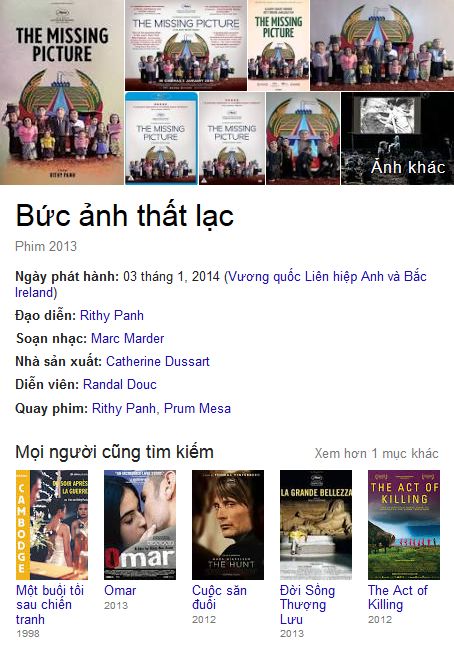Open the Cambodge 'Un soir après la guerre' poster
The height and width of the screenshot is (647, 454).
tap(52, 525)
